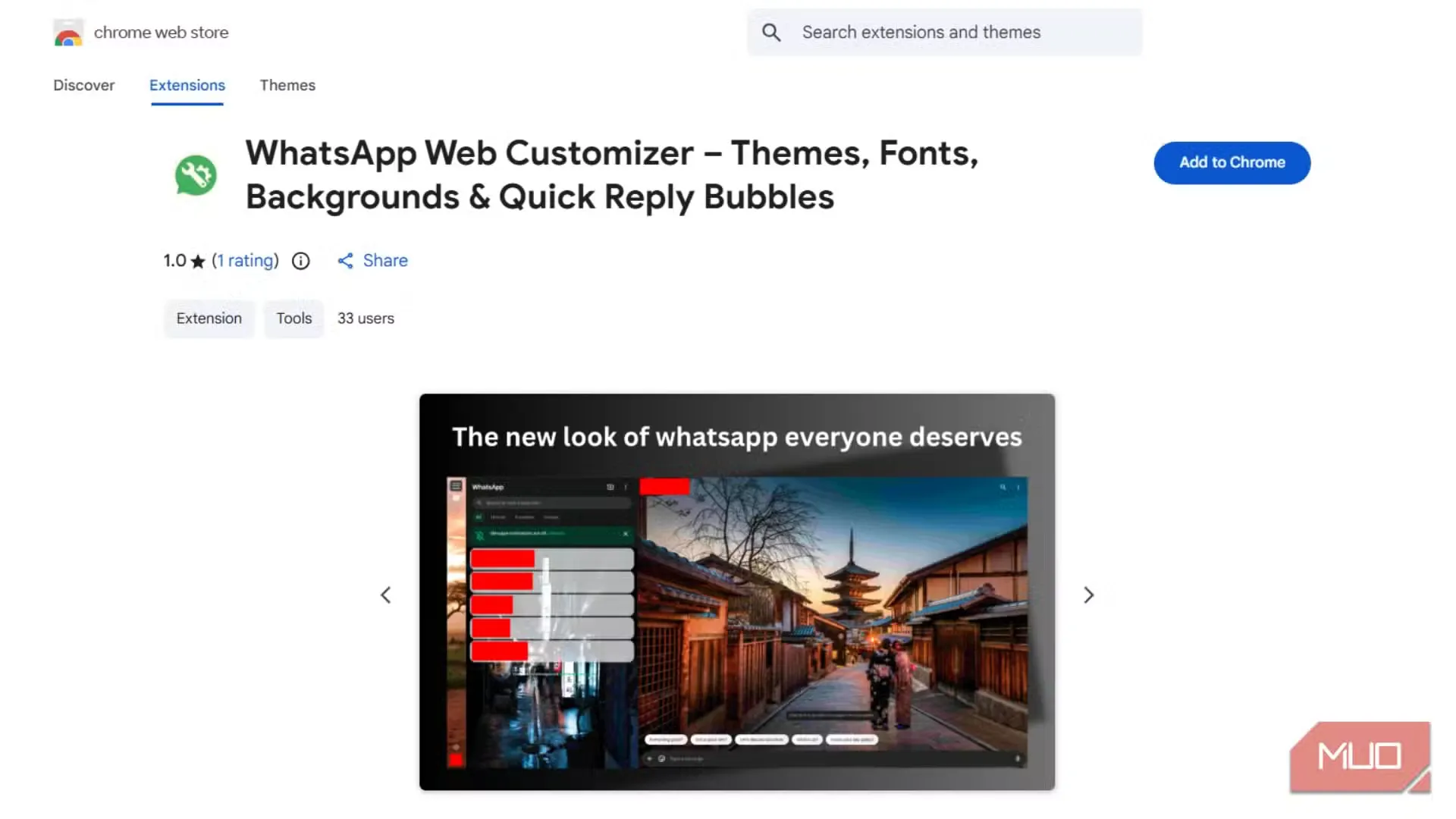Switch to the Themes tab
This screenshot has width=1456, height=819.
tap(287, 85)
